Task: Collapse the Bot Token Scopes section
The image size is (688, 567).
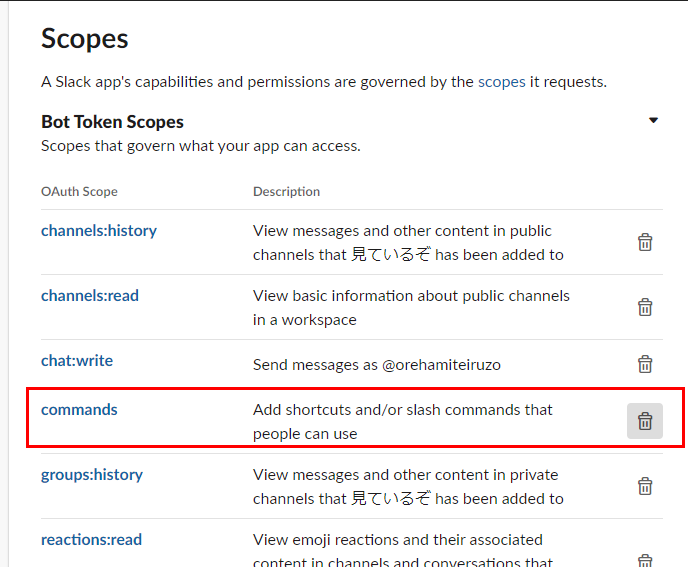Action: 653,121
